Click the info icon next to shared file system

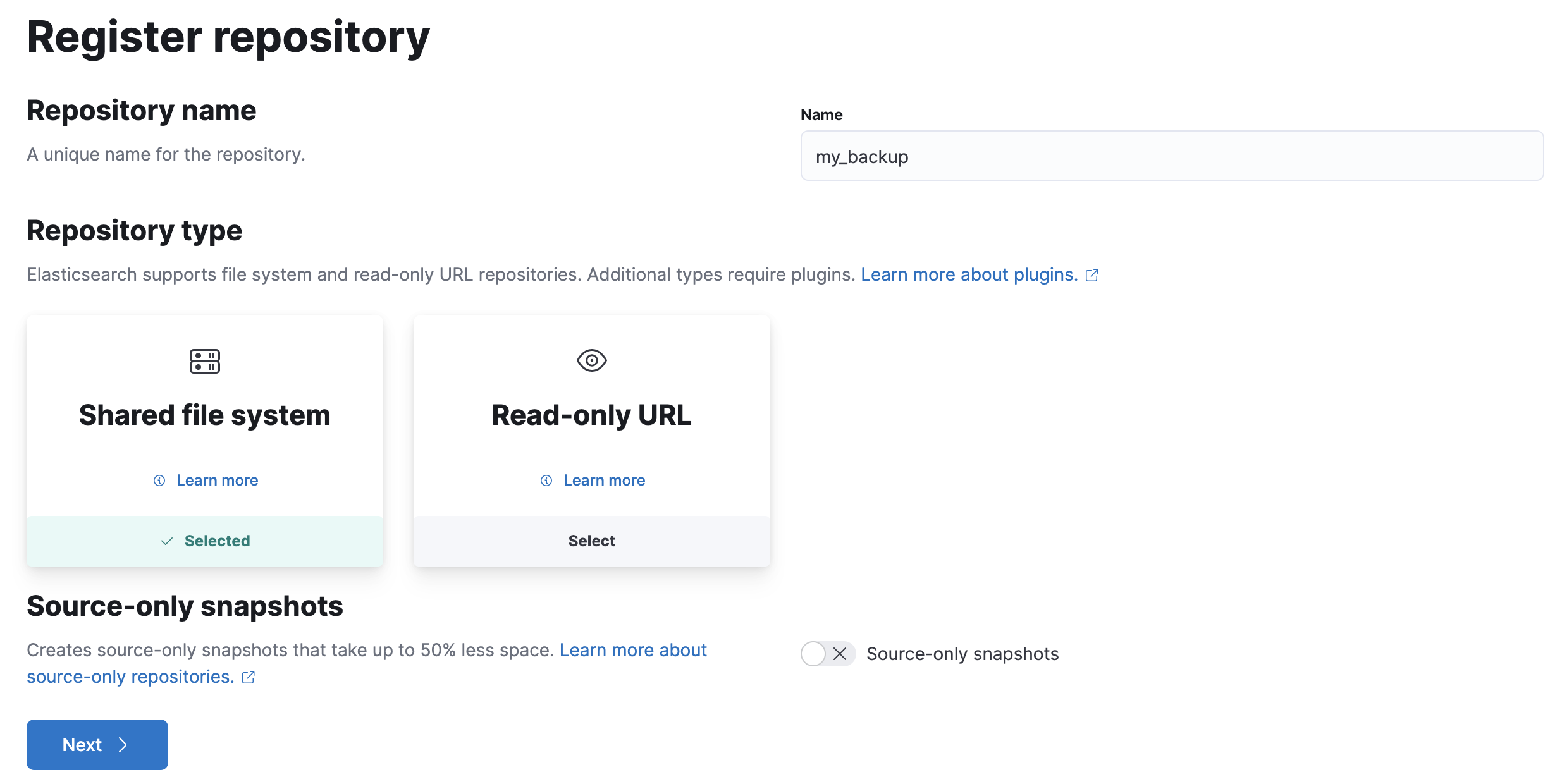159,480
